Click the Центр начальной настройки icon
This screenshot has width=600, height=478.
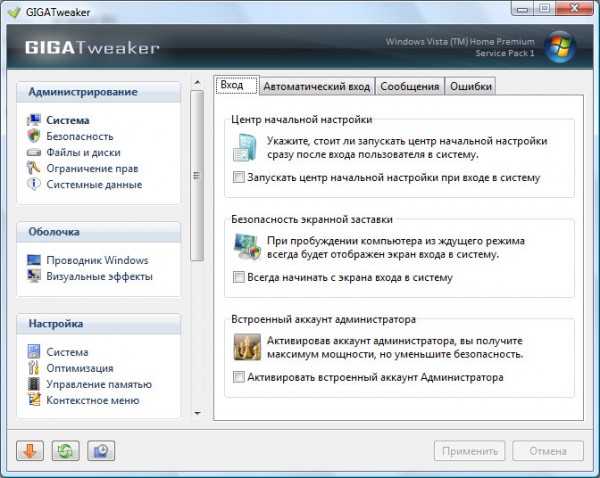click(x=245, y=147)
